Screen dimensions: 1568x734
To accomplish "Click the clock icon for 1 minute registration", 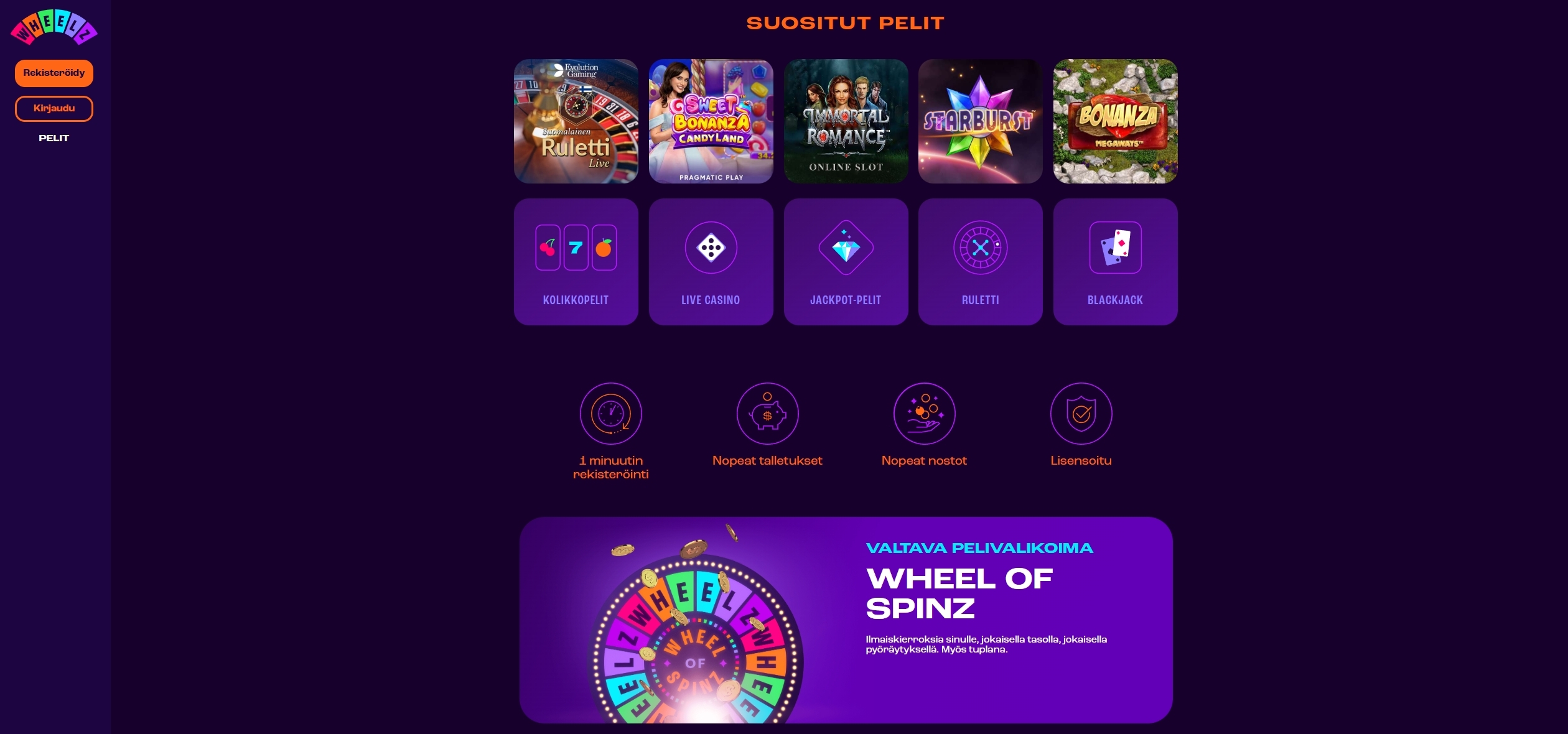I will click(610, 414).
